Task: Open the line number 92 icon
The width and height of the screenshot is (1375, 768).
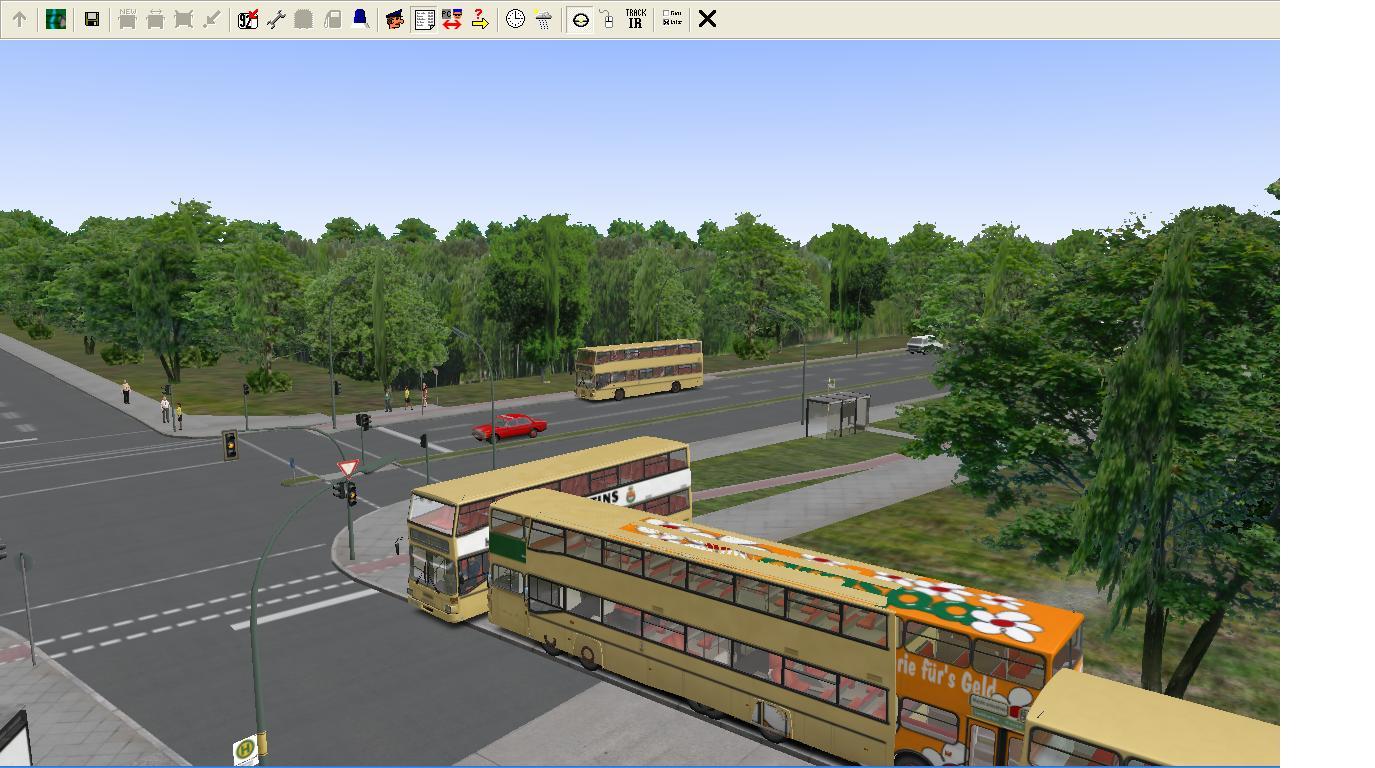Action: click(x=248, y=19)
